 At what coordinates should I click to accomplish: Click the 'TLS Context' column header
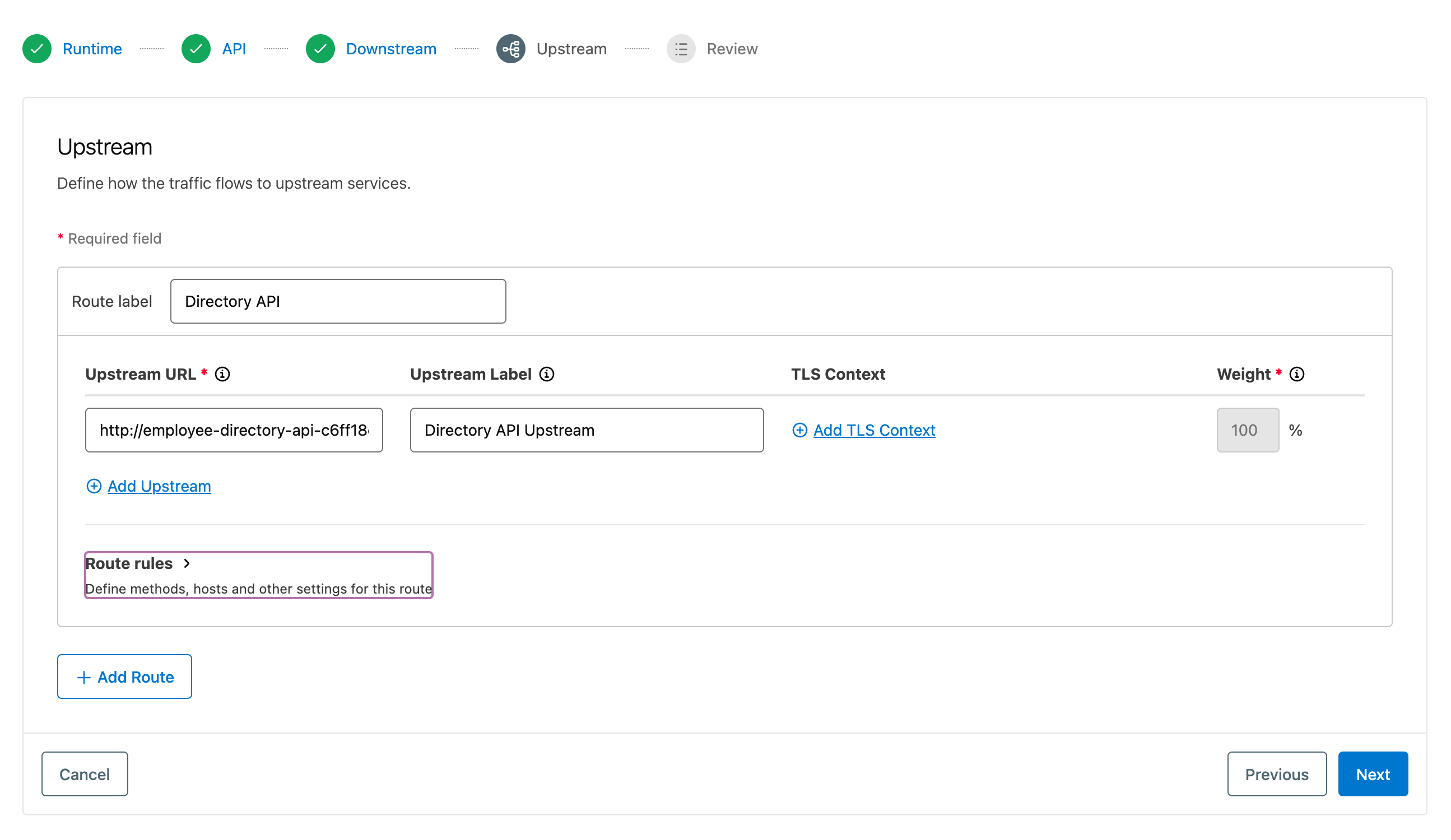(838, 374)
